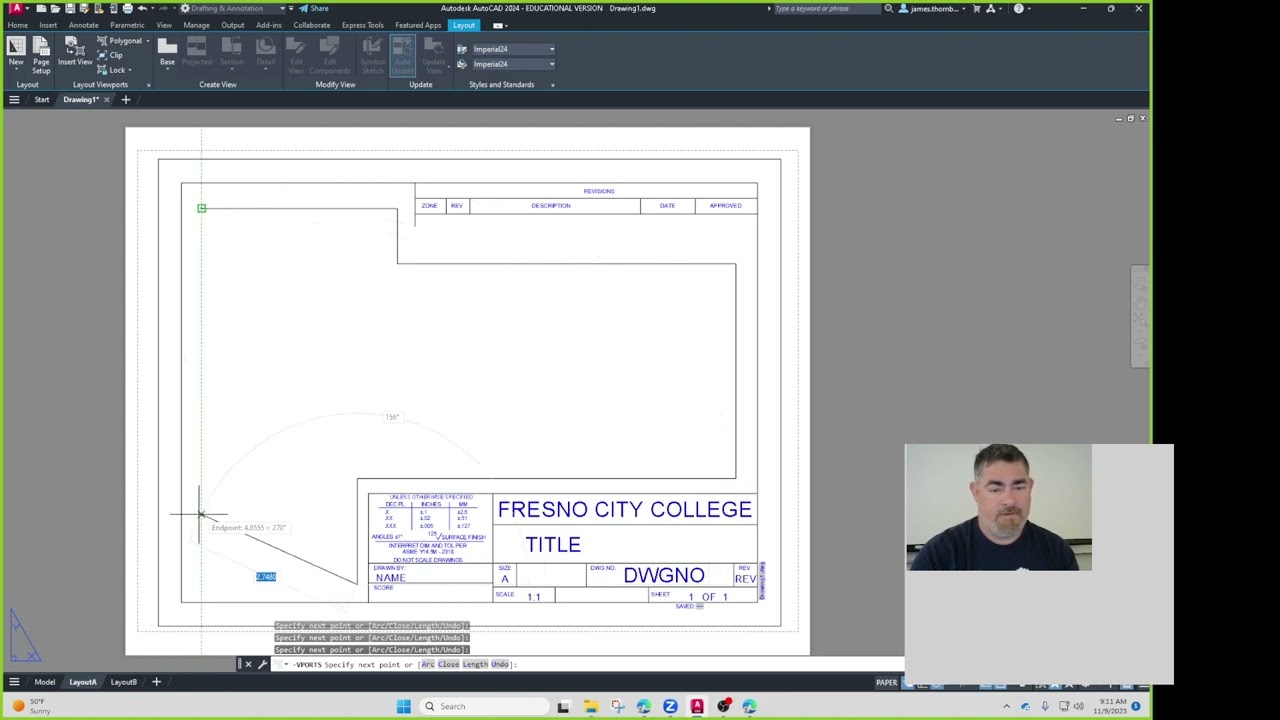Select the Projected view tool

click(x=197, y=52)
